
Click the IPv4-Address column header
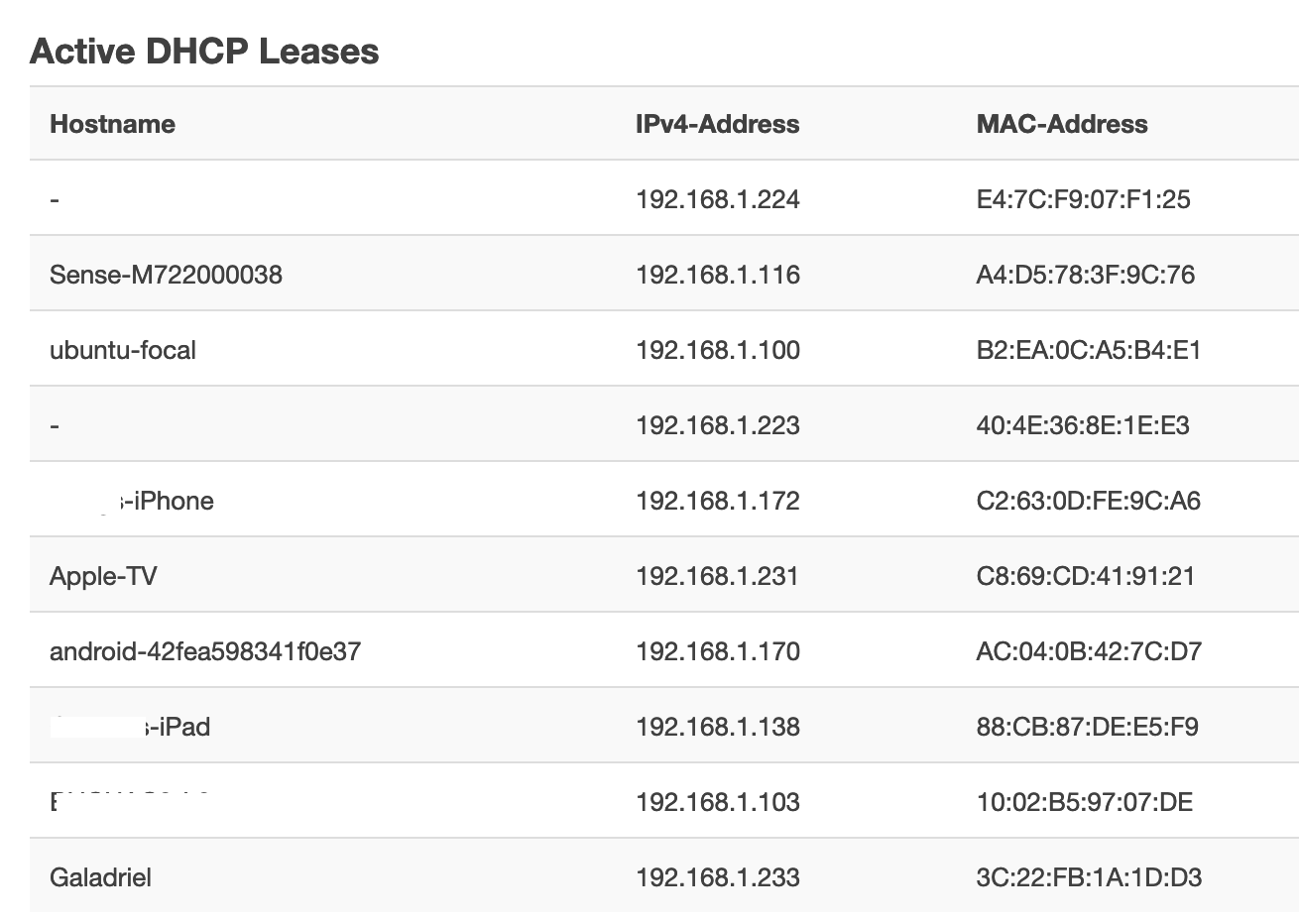click(717, 124)
